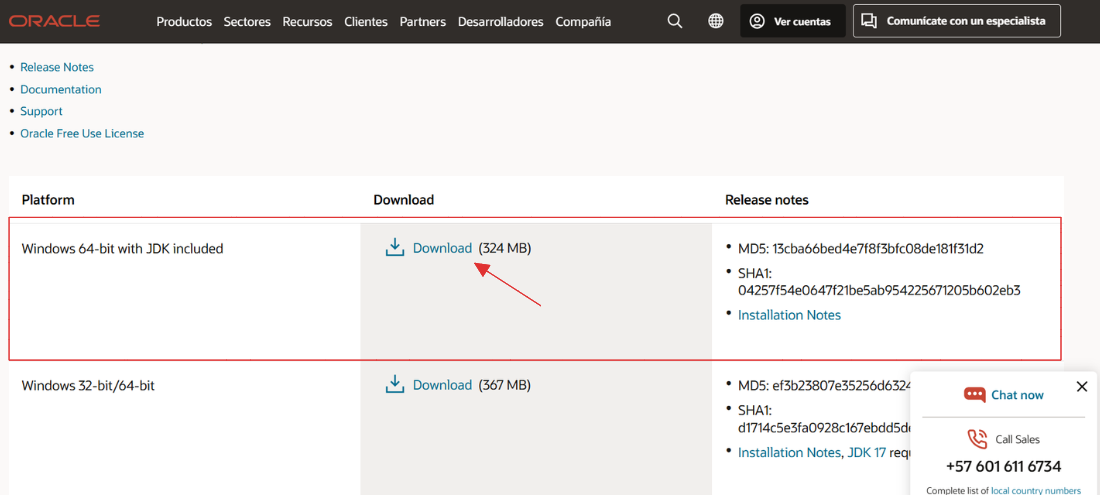This screenshot has height=495, width=1100.
Task: Click the red chat bubble icon
Action: [x=974, y=395]
